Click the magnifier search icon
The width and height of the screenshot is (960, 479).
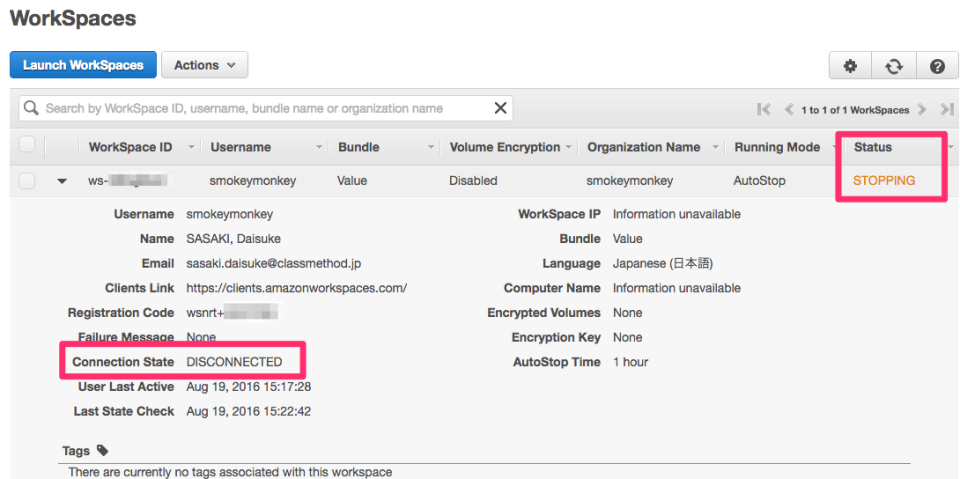click(x=31, y=108)
